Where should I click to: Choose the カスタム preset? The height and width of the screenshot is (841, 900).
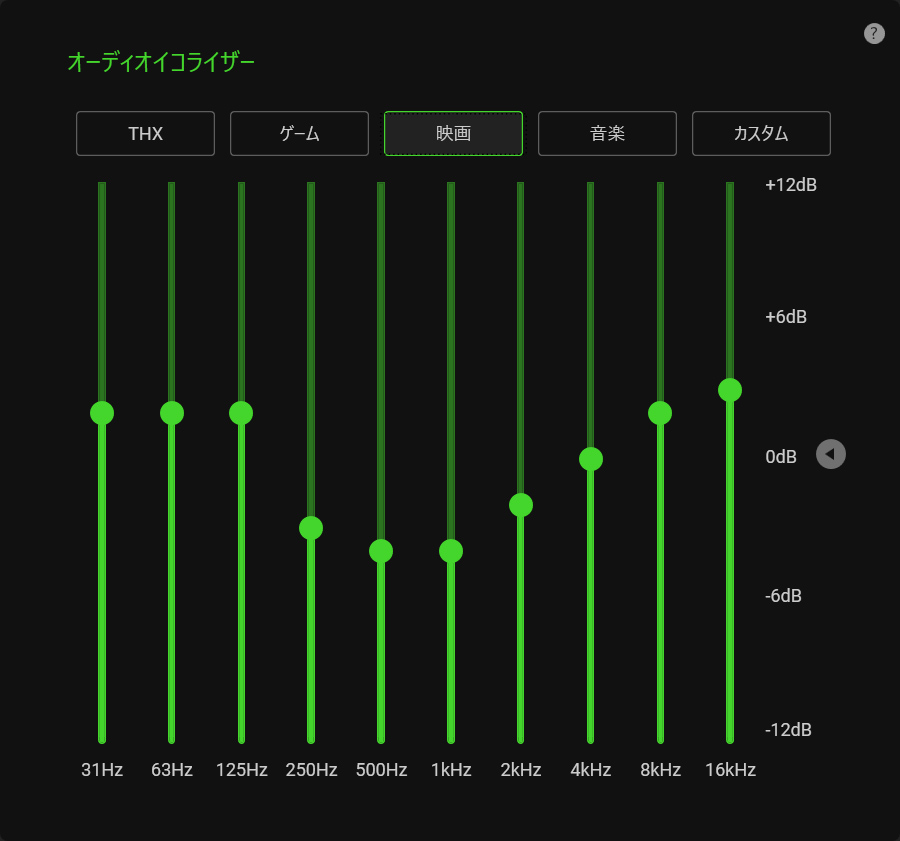pos(761,134)
